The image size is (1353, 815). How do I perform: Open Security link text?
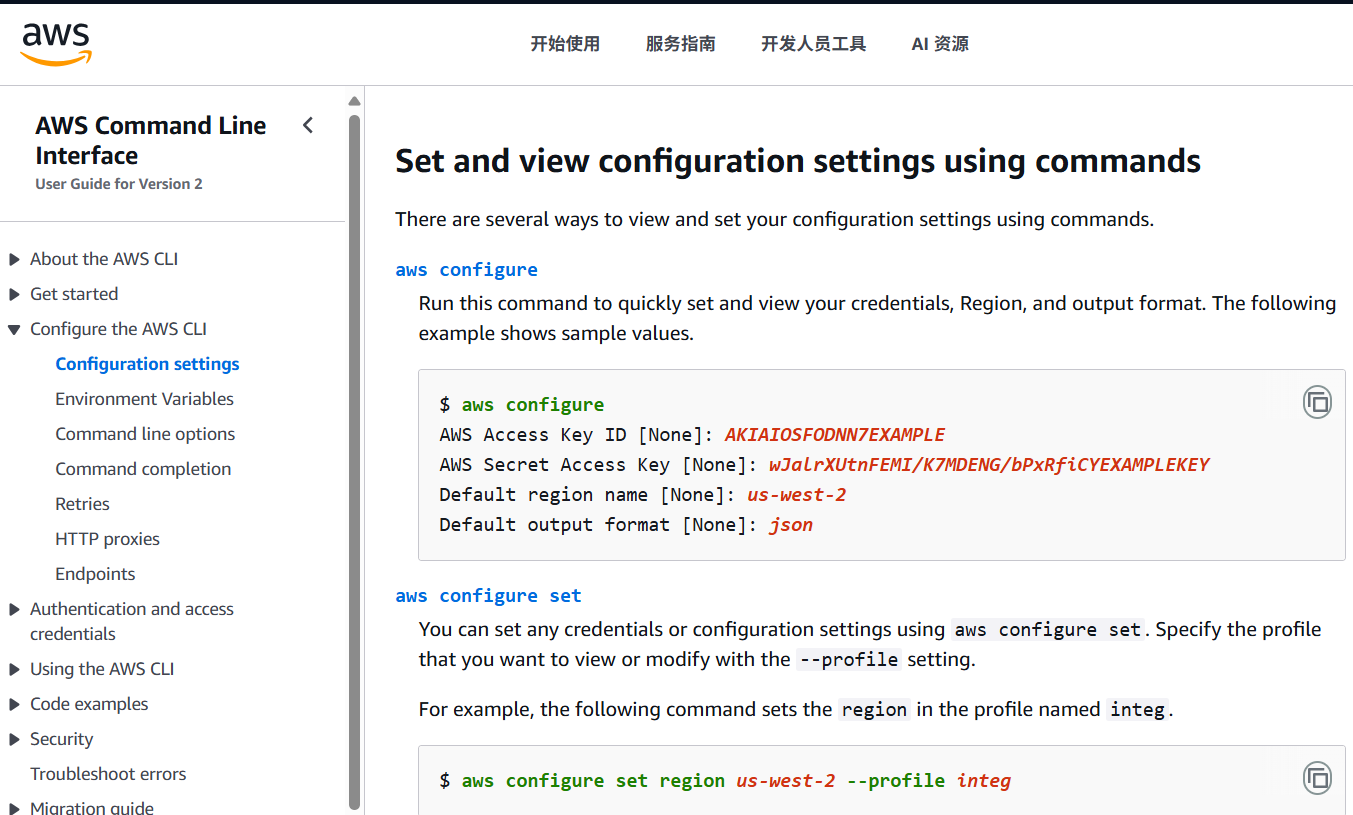tap(61, 739)
